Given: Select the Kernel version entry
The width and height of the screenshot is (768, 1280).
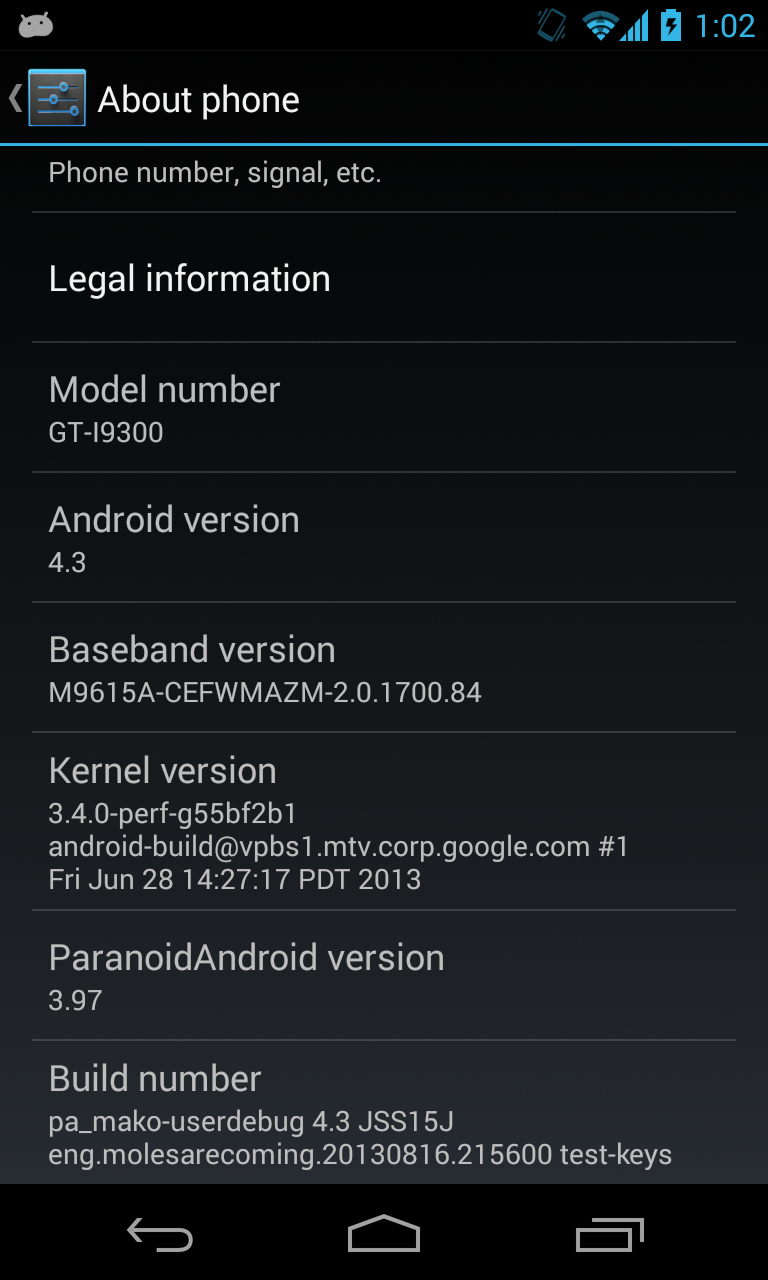Looking at the screenshot, I should pos(384,822).
